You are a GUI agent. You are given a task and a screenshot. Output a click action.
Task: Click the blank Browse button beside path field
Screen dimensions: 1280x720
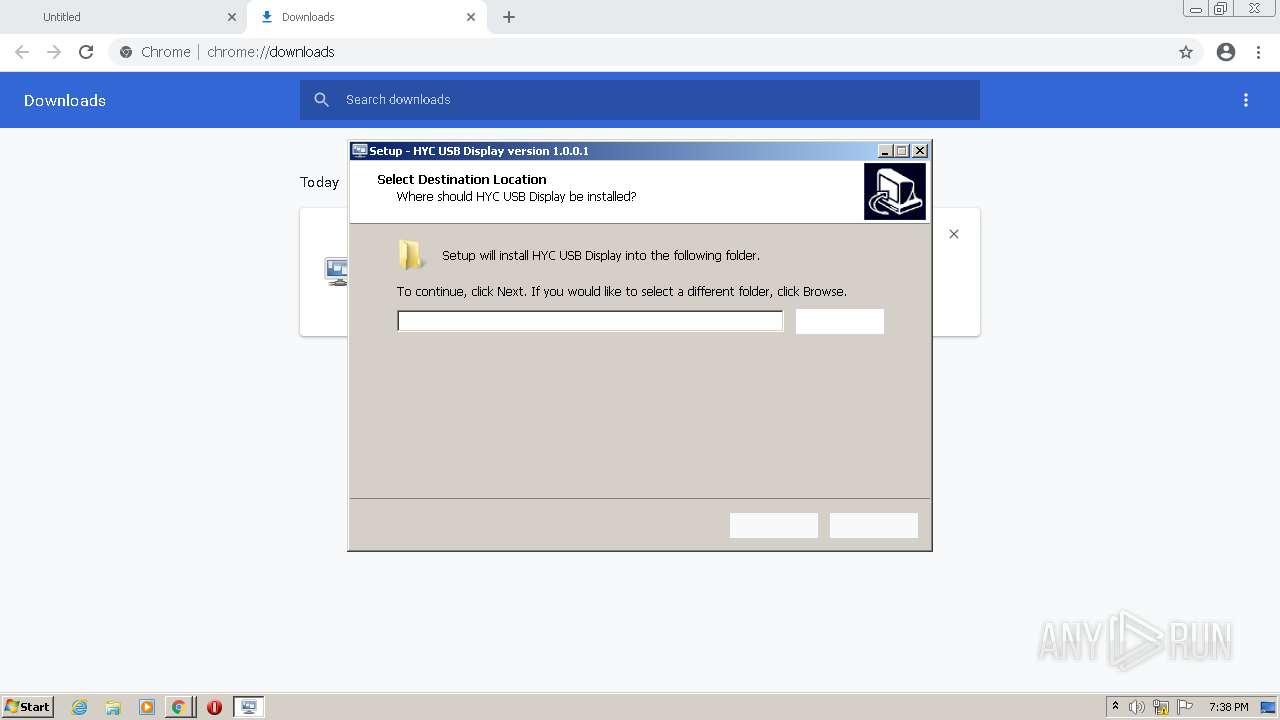coord(840,321)
